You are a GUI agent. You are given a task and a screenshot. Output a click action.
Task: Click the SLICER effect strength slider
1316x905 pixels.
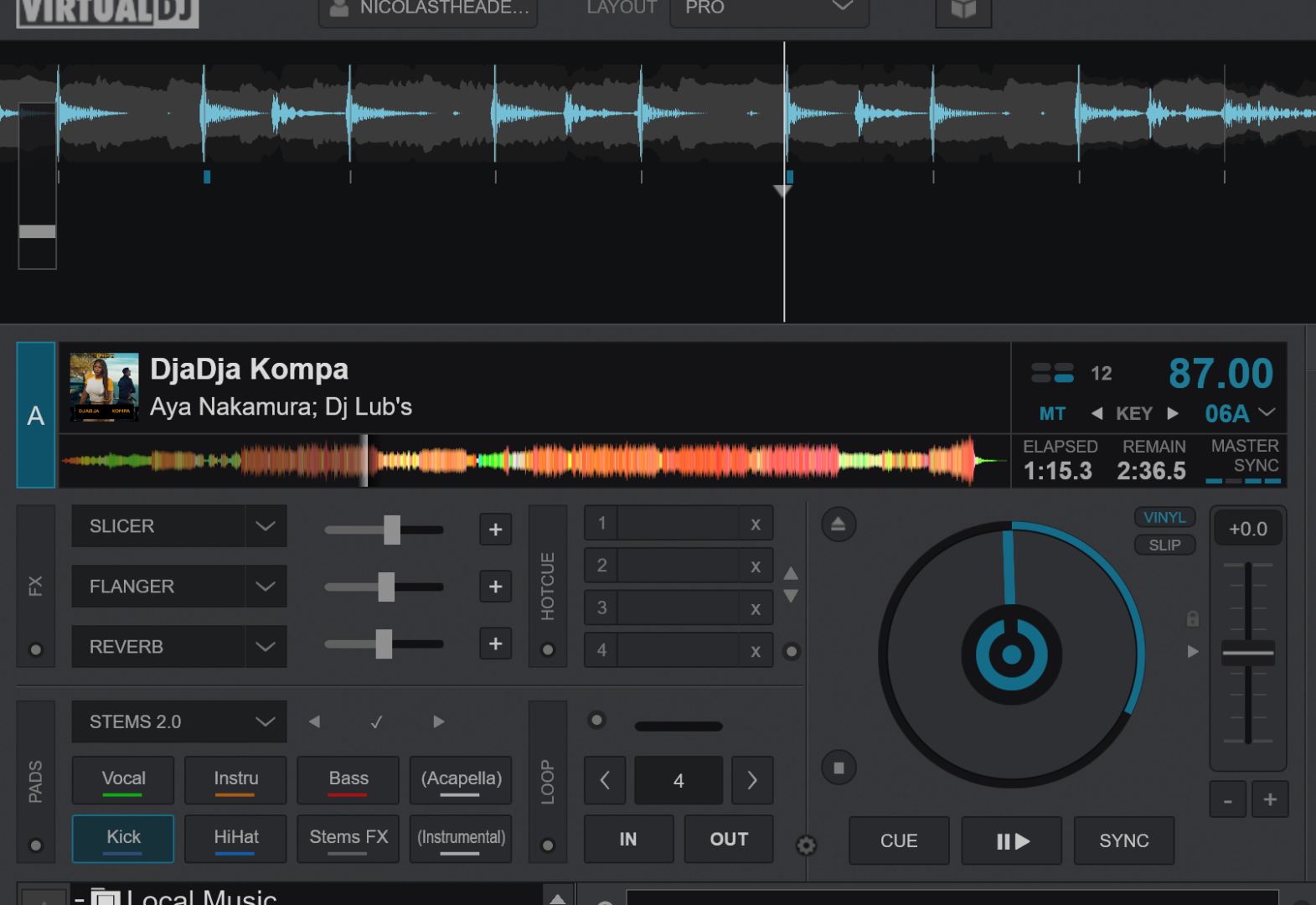[384, 530]
